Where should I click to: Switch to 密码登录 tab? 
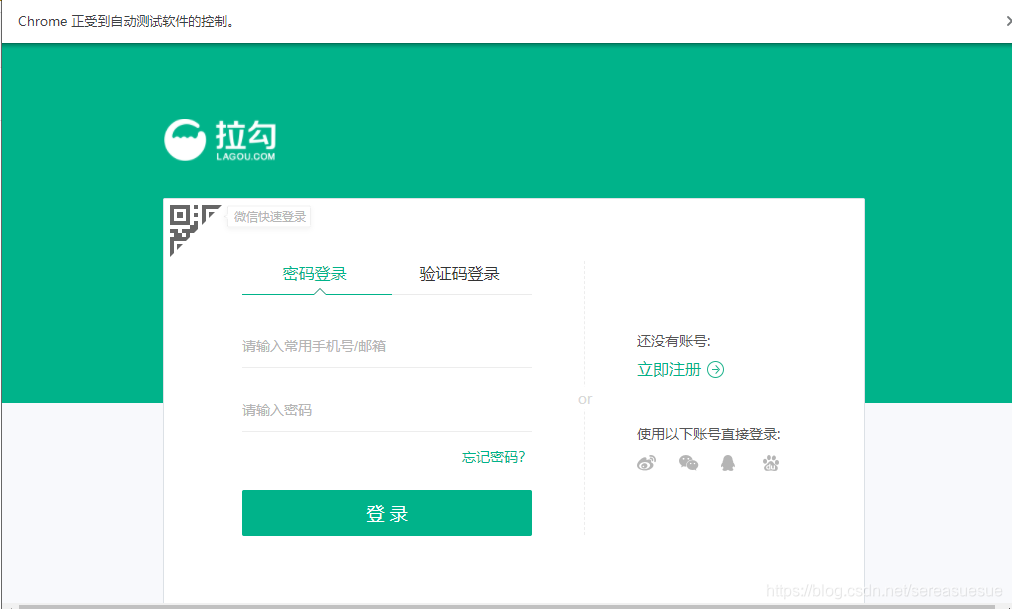[315, 274]
